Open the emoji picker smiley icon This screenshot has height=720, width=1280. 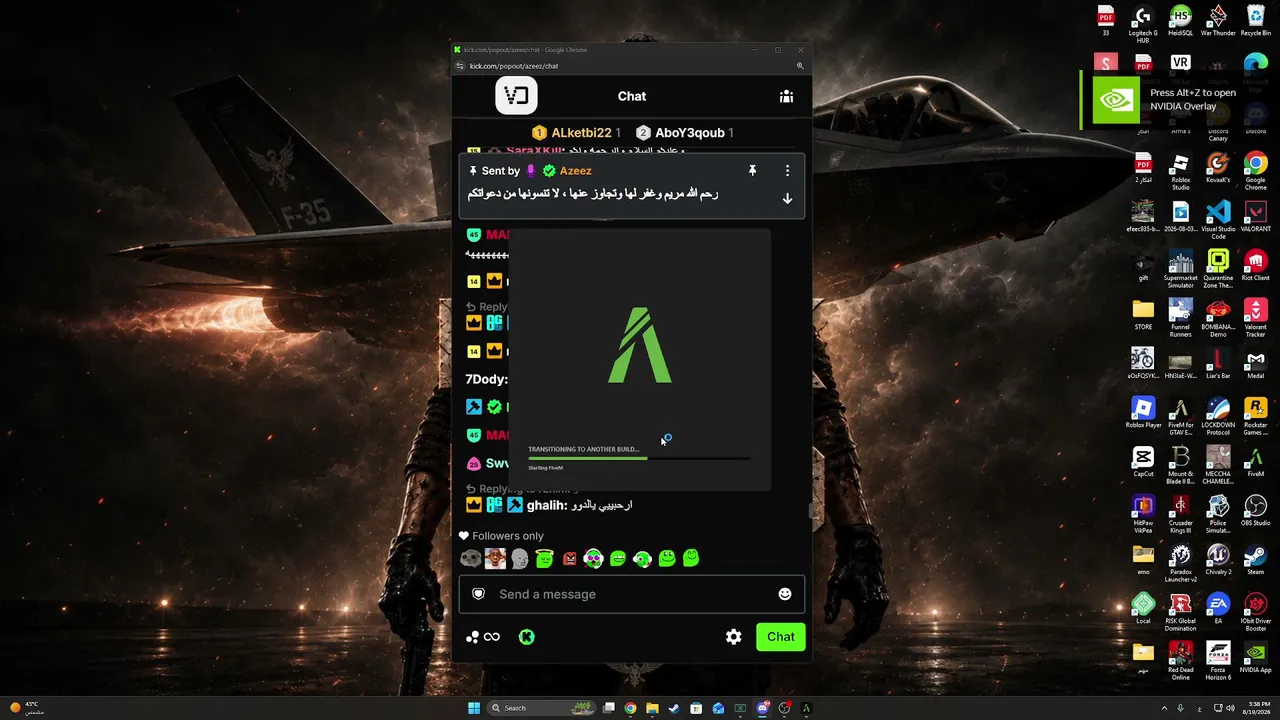785,594
